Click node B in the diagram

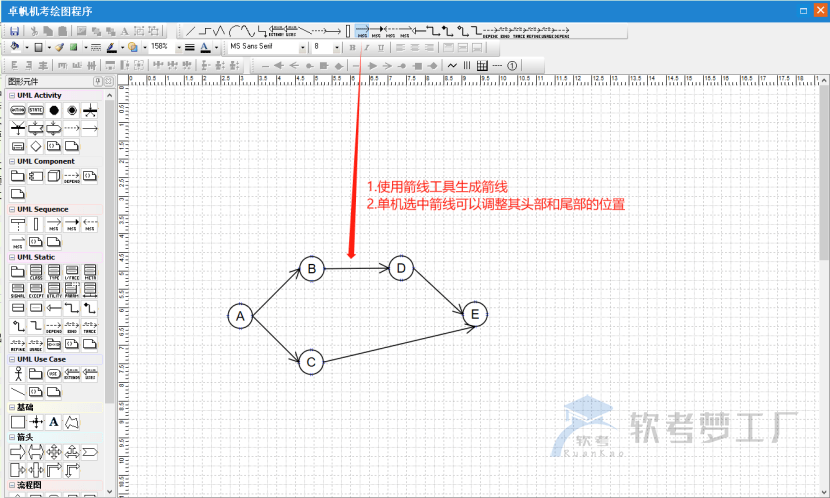(311, 268)
